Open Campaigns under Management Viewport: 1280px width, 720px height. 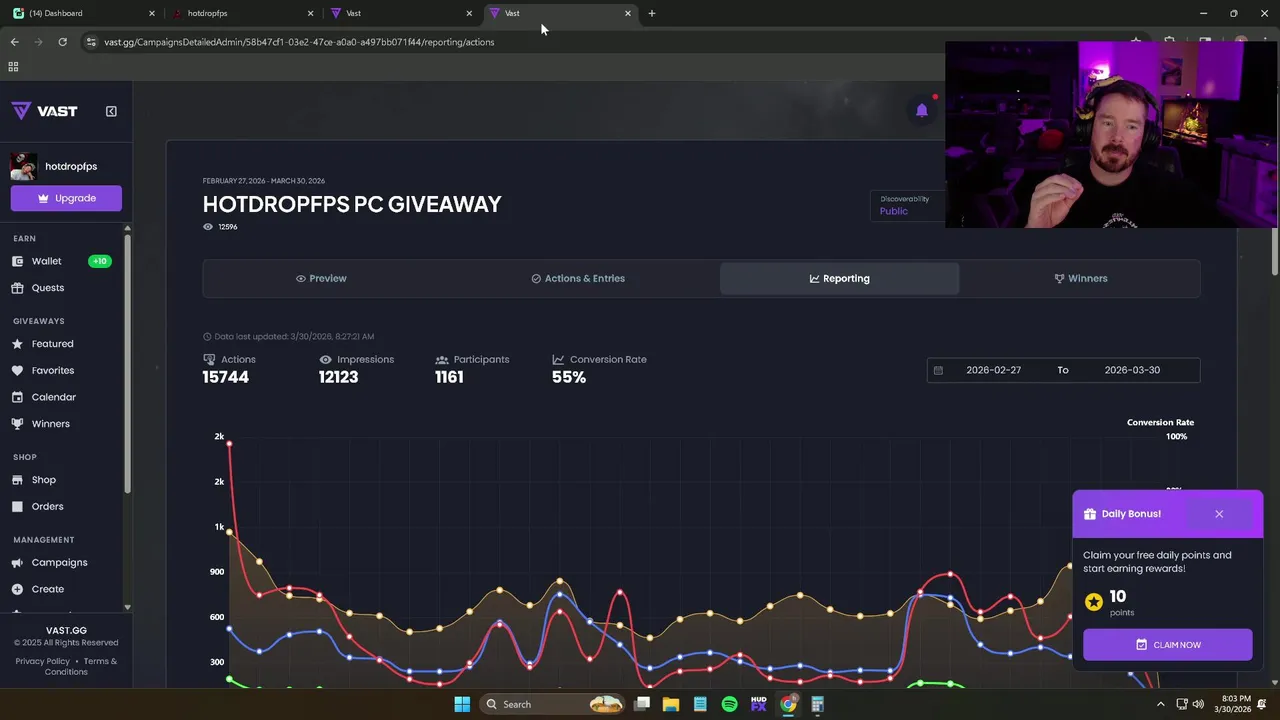tap(59, 562)
